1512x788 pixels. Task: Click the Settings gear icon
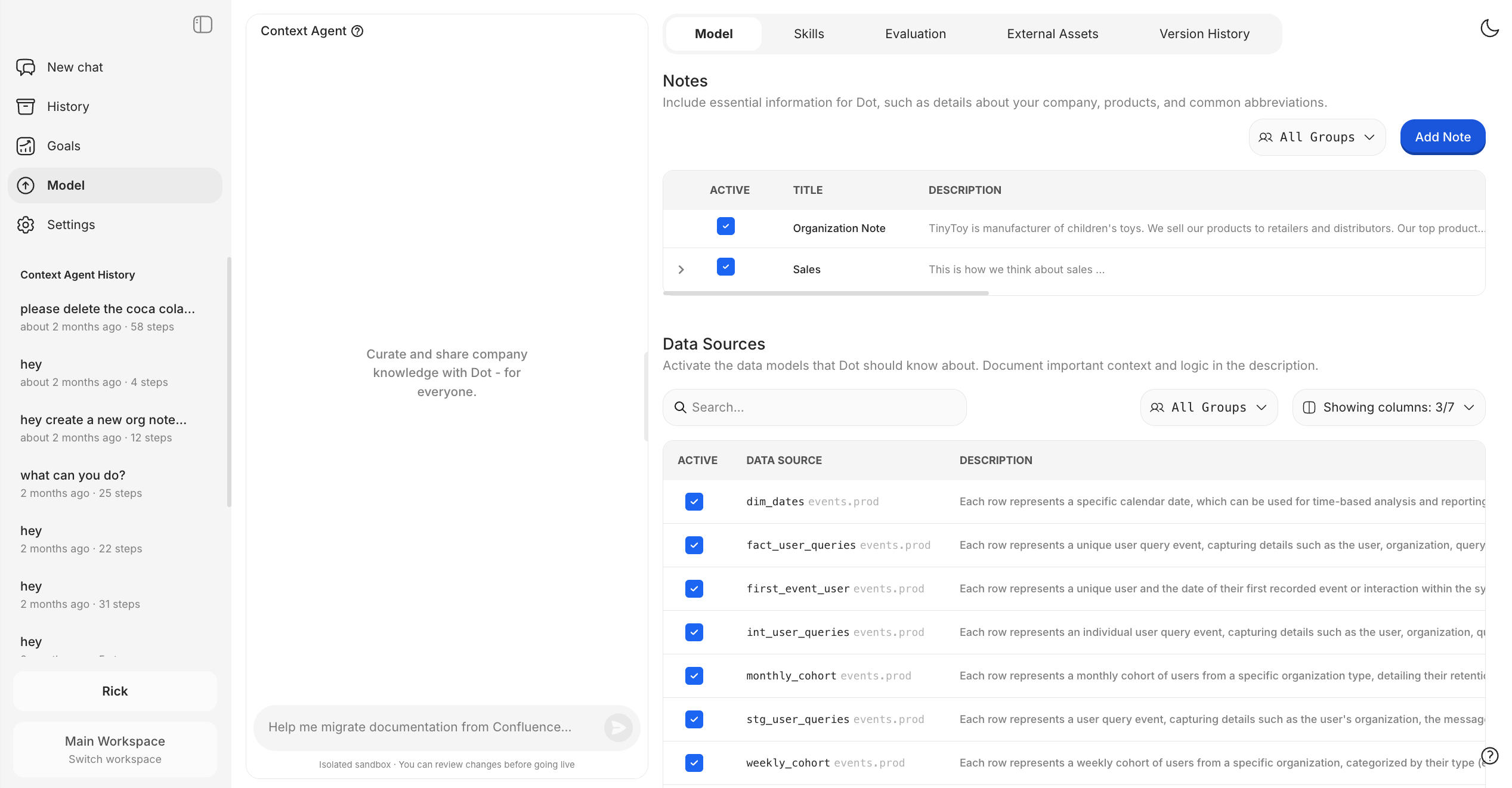point(26,225)
